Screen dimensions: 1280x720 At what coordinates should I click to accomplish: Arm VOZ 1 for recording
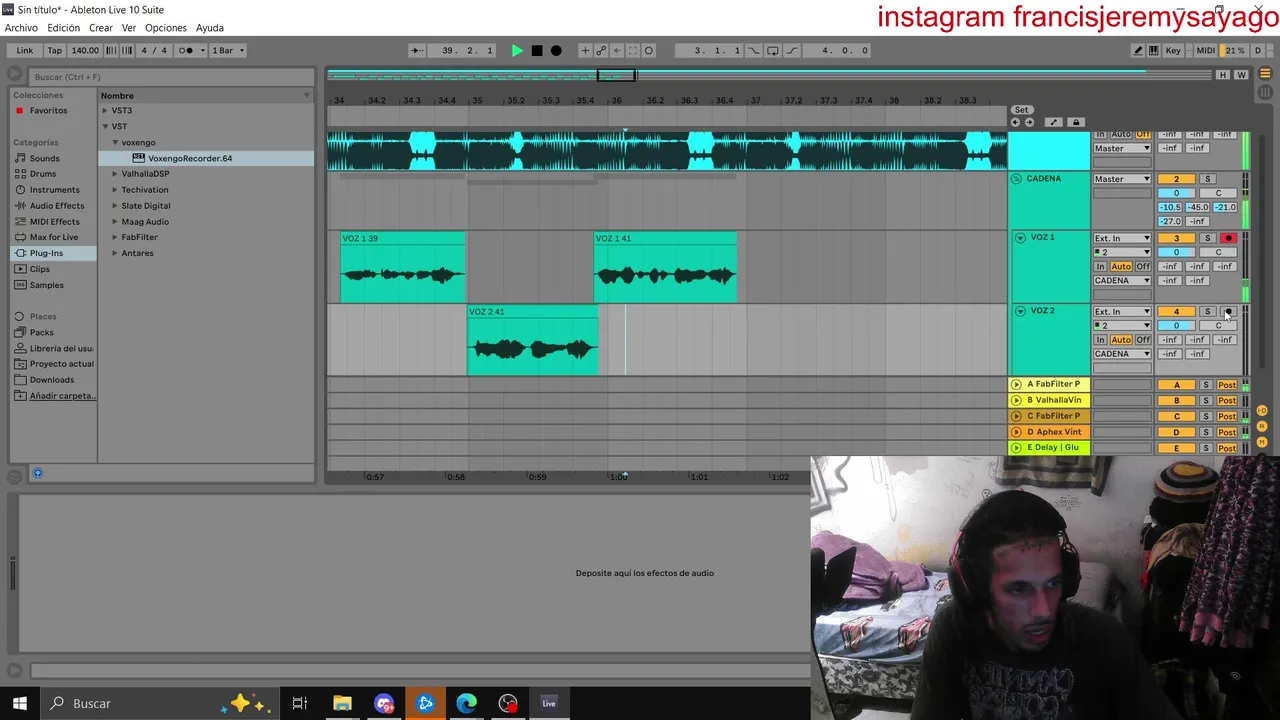point(1228,238)
